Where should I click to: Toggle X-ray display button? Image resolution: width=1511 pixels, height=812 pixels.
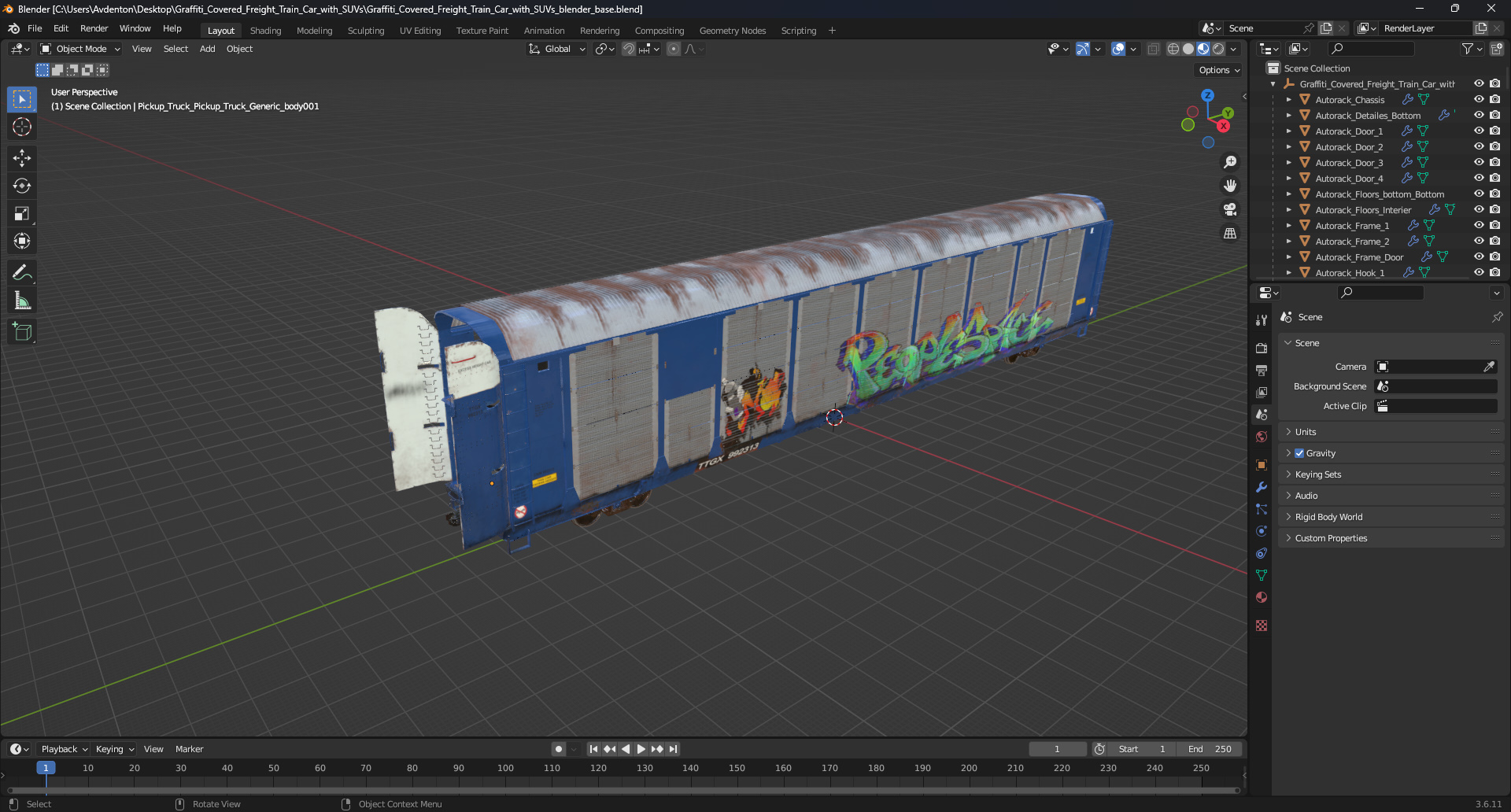click(x=1153, y=49)
